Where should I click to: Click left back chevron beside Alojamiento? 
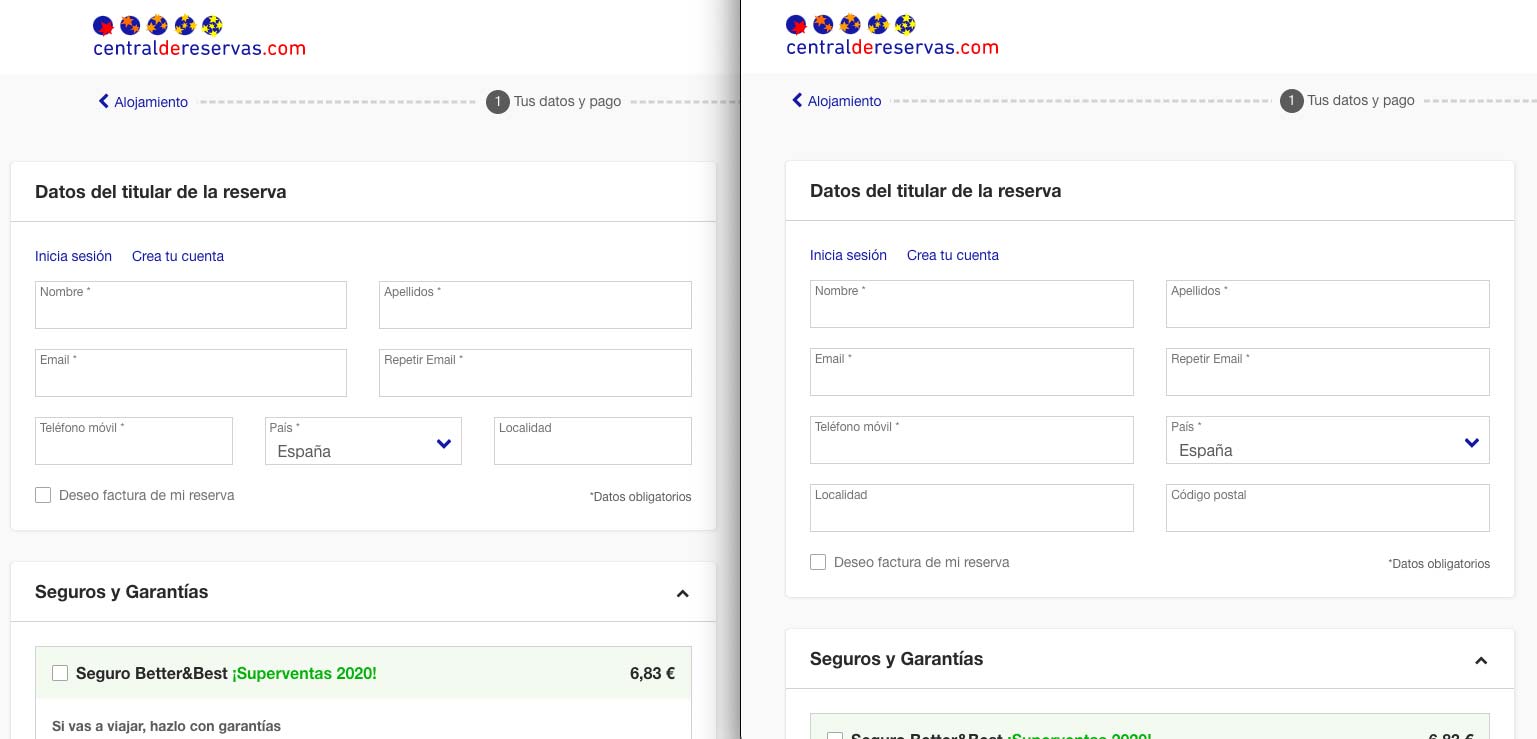pyautogui.click(x=103, y=101)
